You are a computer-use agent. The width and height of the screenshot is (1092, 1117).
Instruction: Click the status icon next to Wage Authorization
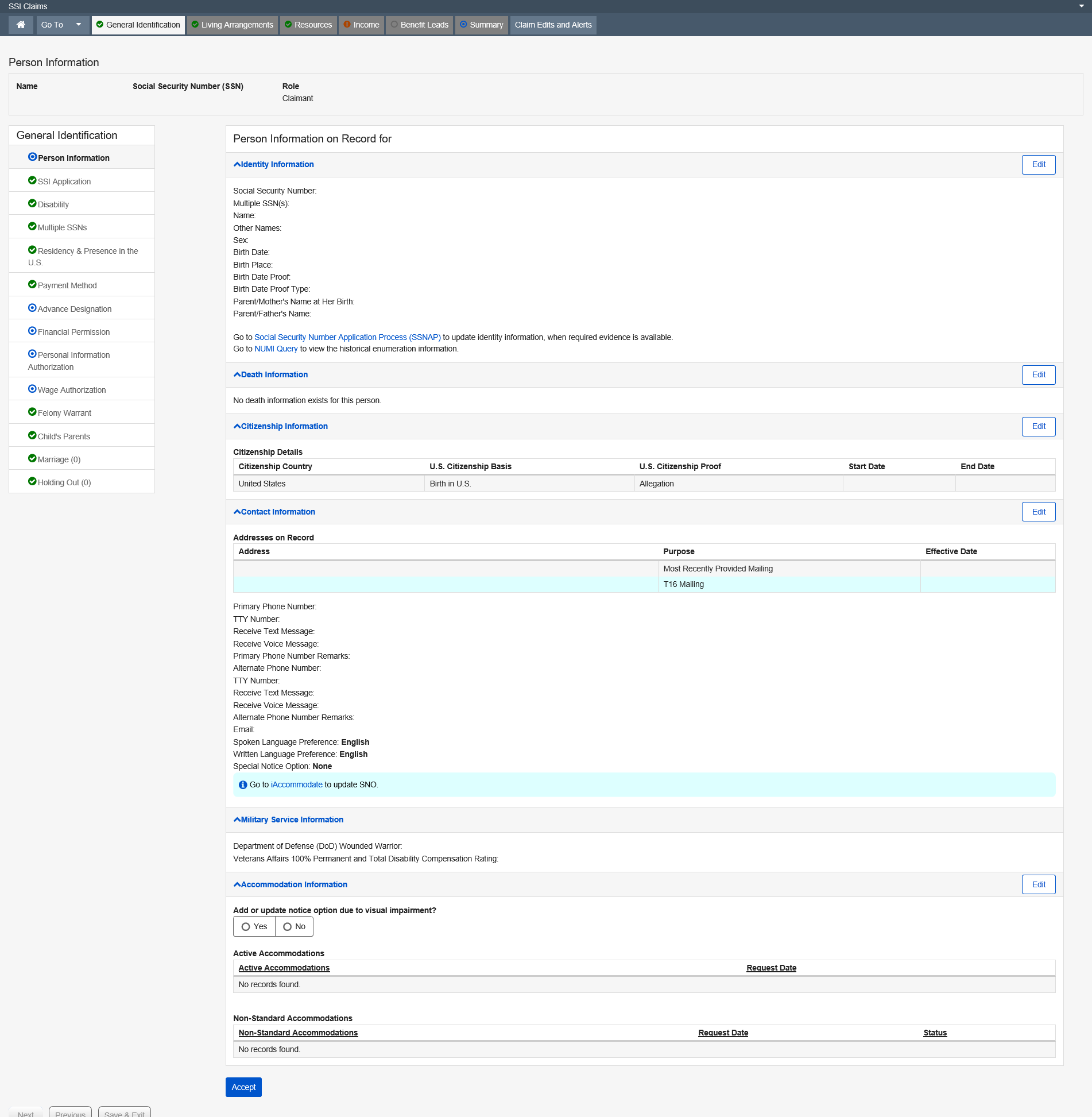pyautogui.click(x=32, y=389)
